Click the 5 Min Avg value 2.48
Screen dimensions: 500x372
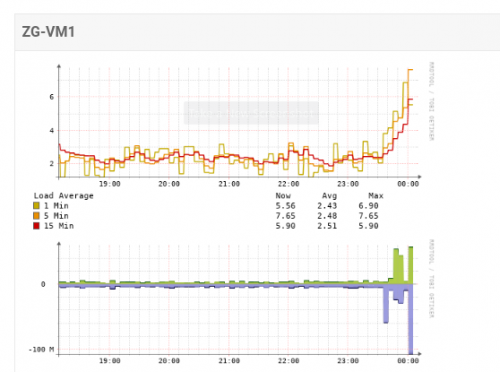pos(327,216)
